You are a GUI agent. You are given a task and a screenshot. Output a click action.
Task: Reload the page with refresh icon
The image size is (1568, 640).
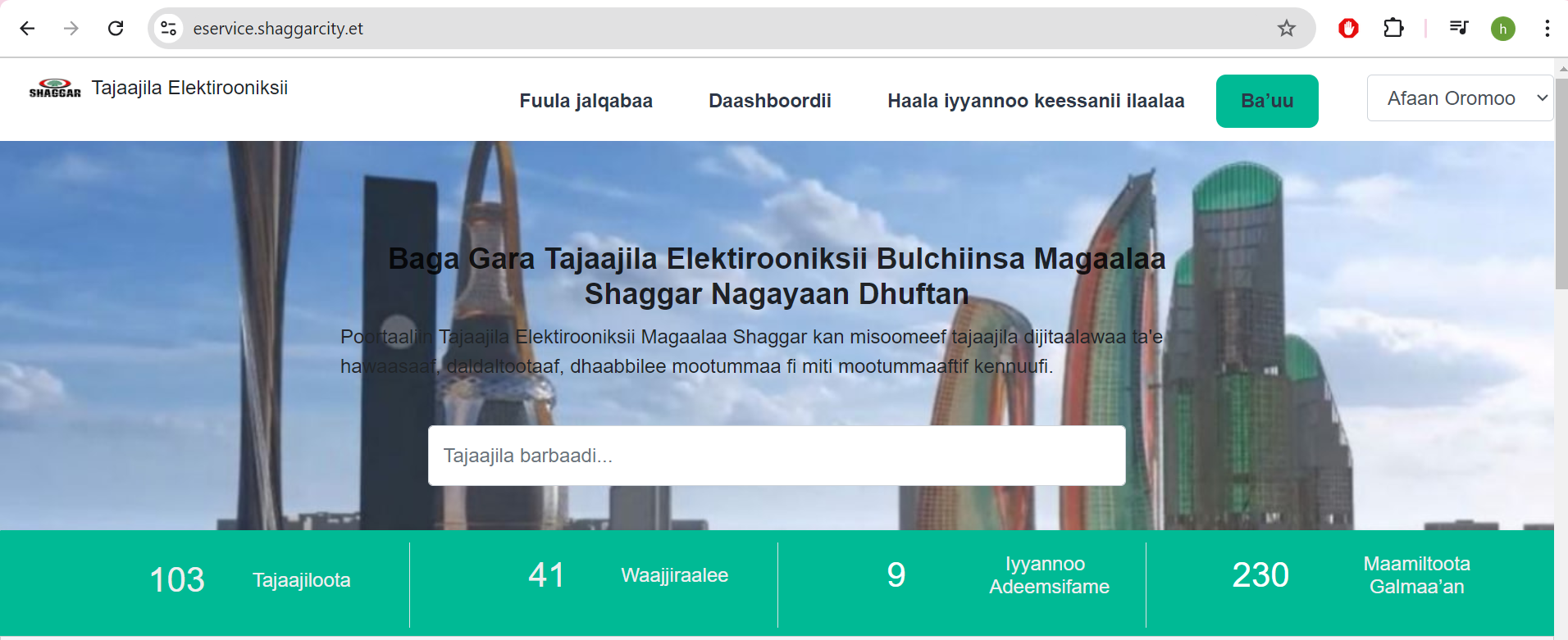coord(116,29)
